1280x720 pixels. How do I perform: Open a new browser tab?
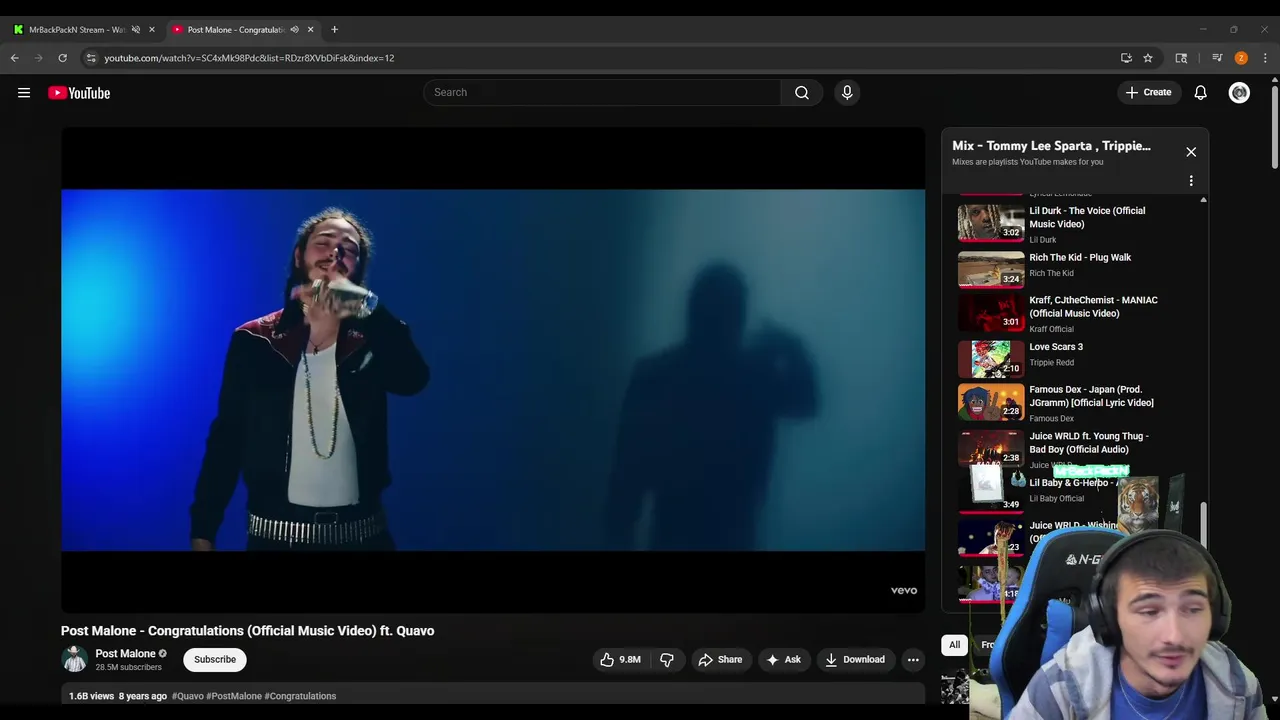[334, 30]
